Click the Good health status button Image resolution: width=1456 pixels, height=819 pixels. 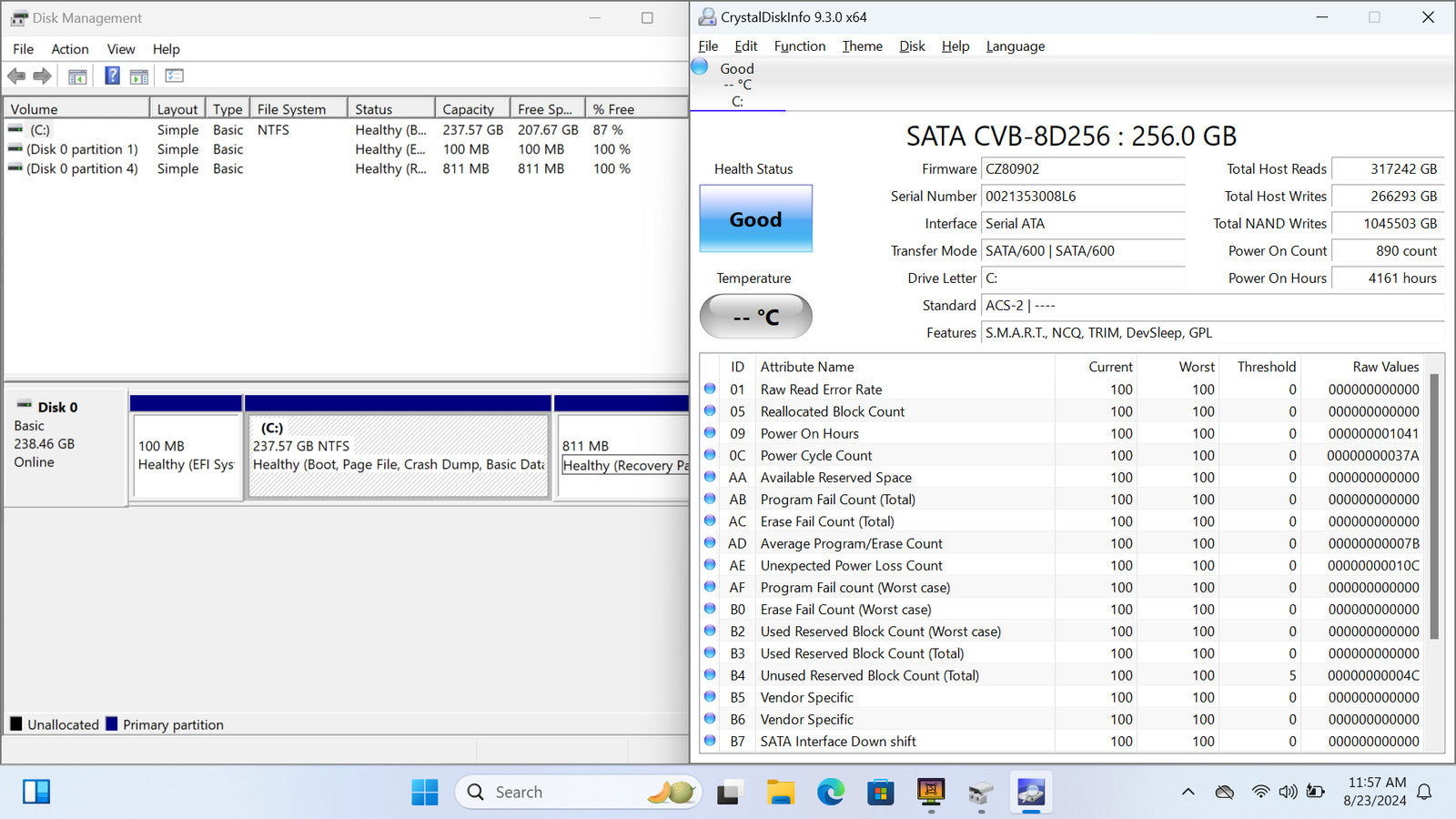pyautogui.click(x=755, y=219)
